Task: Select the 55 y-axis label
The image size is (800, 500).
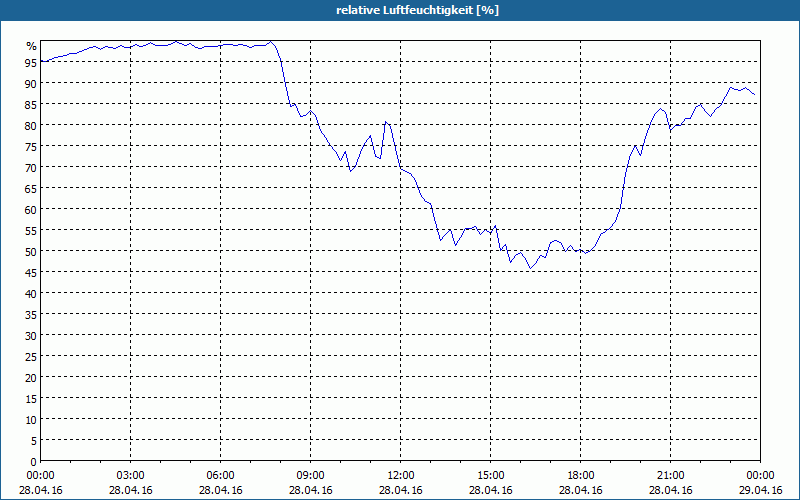Action: pos(31,231)
